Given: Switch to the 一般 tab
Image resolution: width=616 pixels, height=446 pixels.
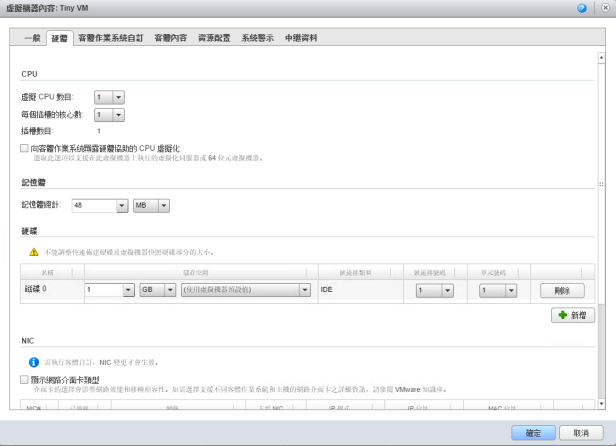Looking at the screenshot, I should (32, 38).
